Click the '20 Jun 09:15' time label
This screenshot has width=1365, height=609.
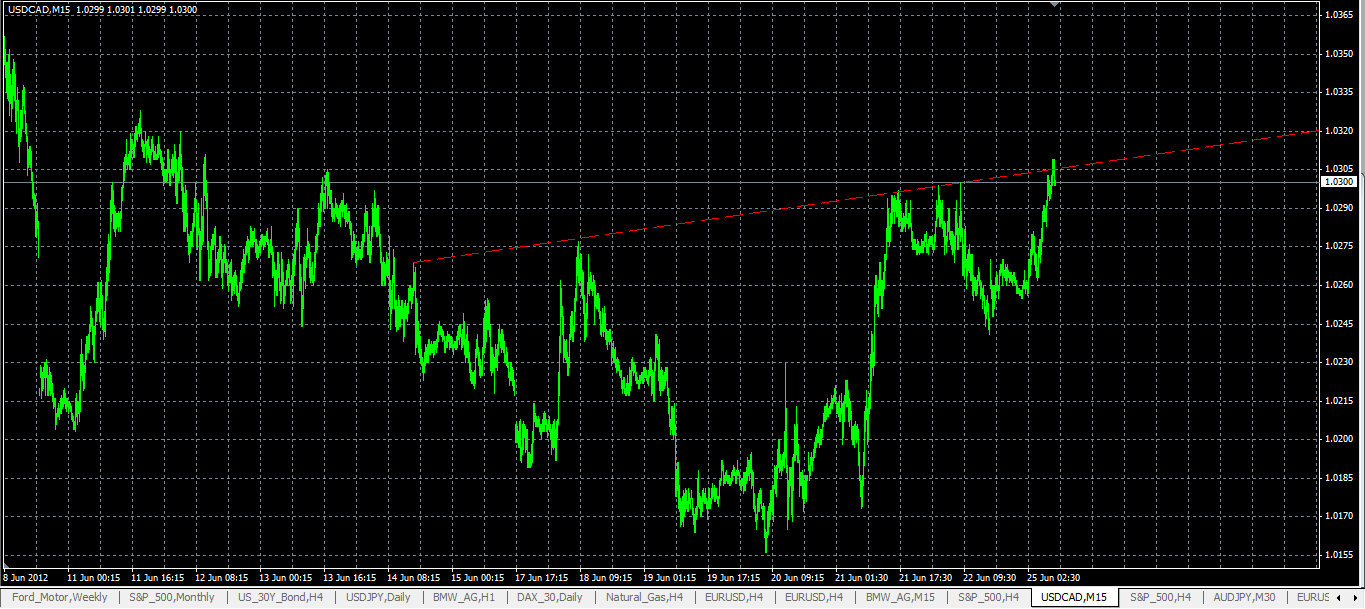(797, 578)
